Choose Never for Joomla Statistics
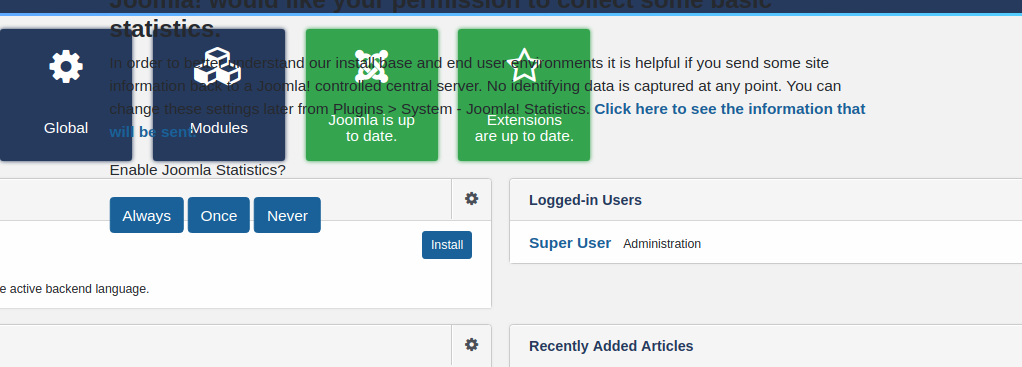This screenshot has width=1022, height=367. [x=287, y=215]
